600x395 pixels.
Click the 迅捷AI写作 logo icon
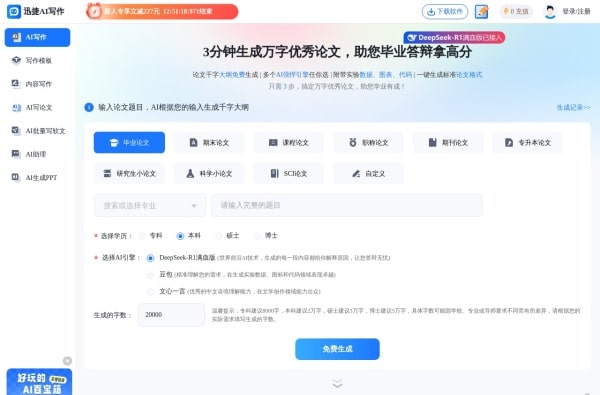click(x=14, y=11)
